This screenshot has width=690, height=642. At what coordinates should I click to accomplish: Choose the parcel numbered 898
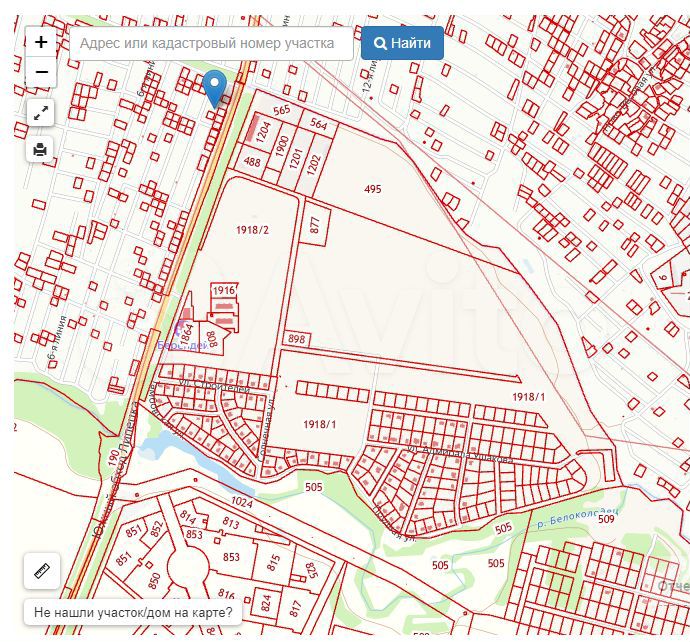click(x=296, y=340)
